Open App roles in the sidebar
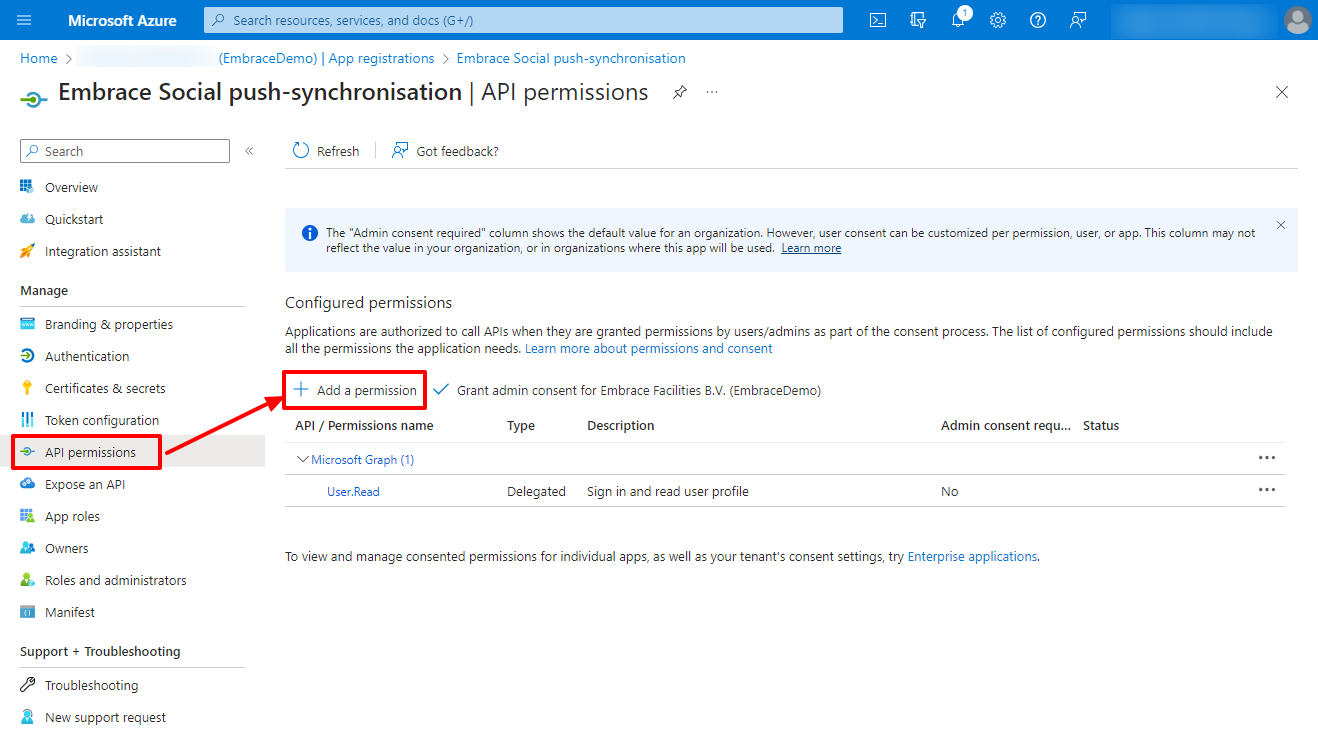This screenshot has width=1318, height=741. [72, 516]
